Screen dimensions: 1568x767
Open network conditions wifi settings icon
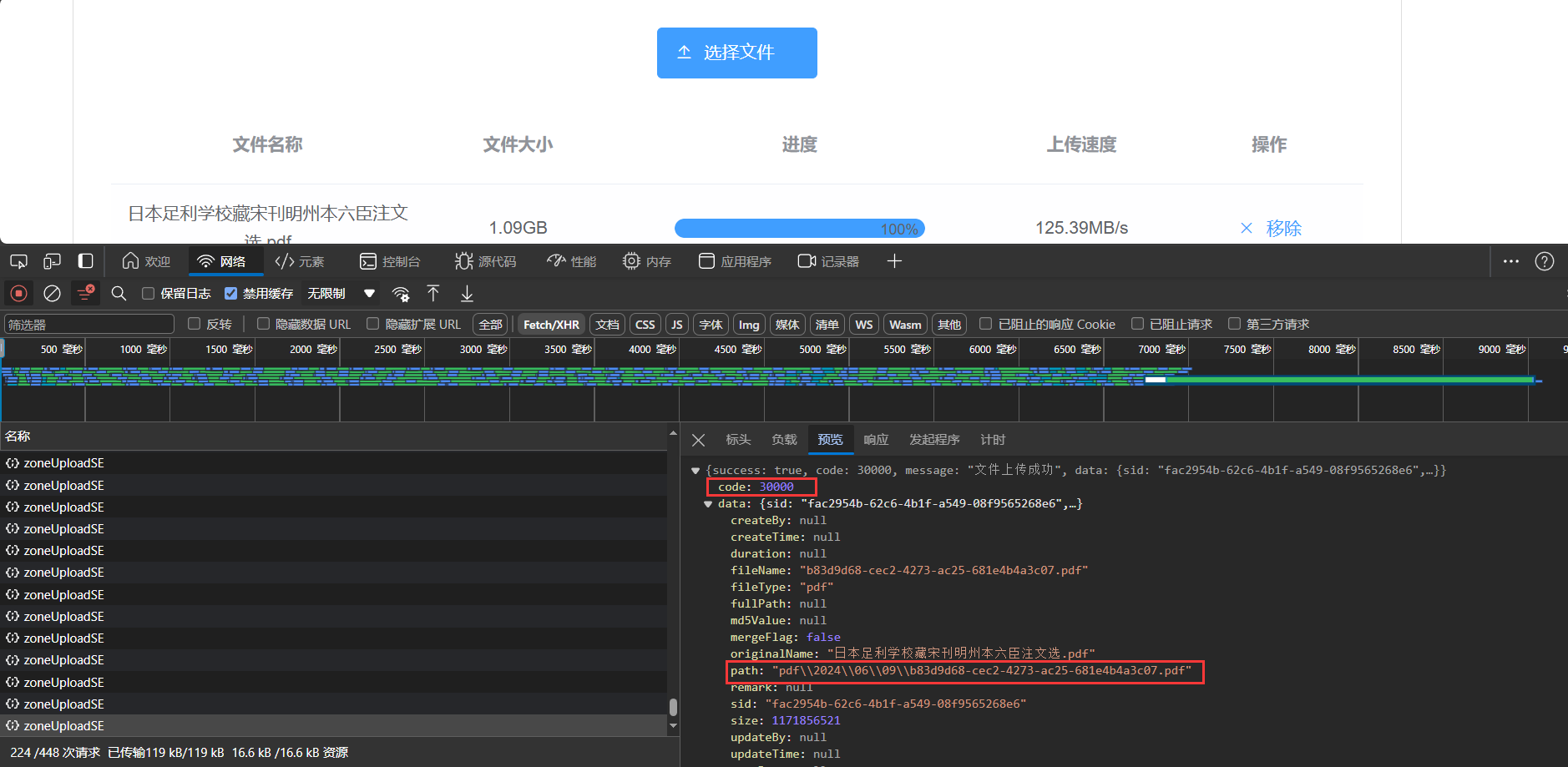click(x=401, y=294)
